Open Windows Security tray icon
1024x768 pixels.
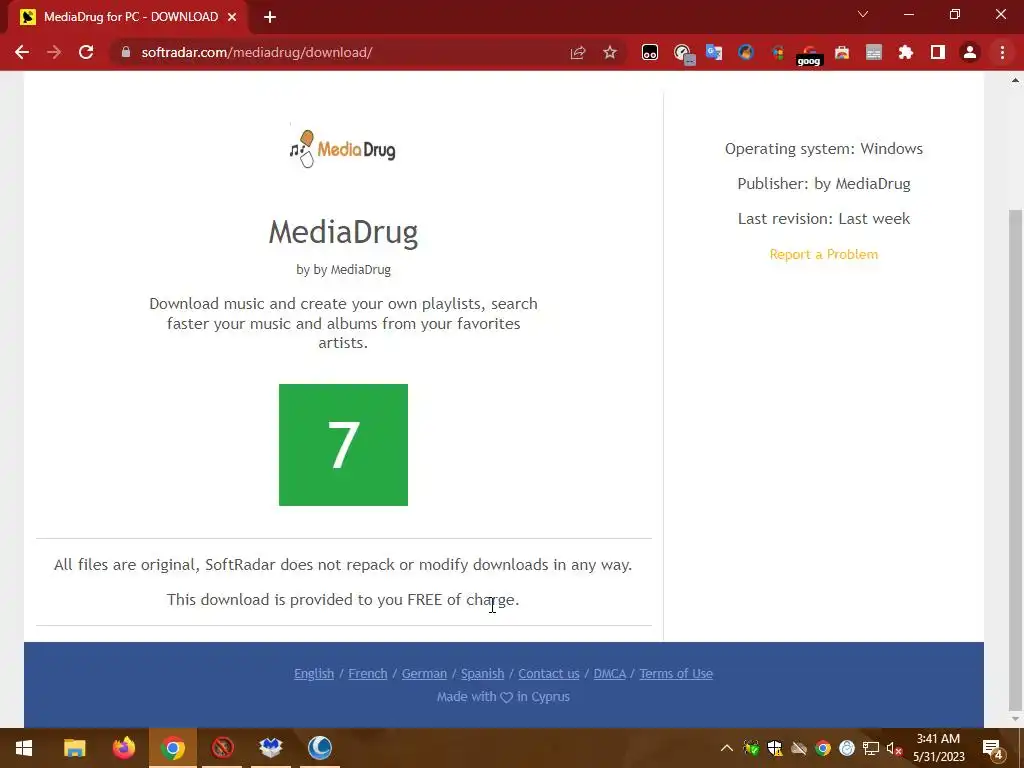pos(775,748)
